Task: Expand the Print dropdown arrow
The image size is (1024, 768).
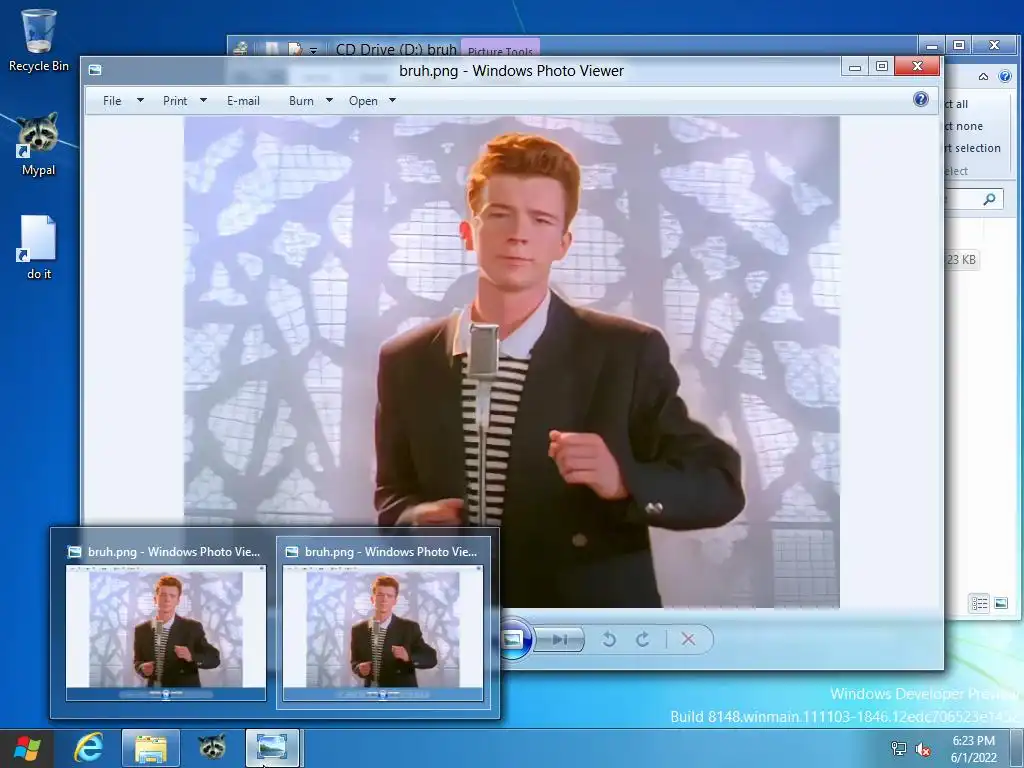Action: coord(203,101)
